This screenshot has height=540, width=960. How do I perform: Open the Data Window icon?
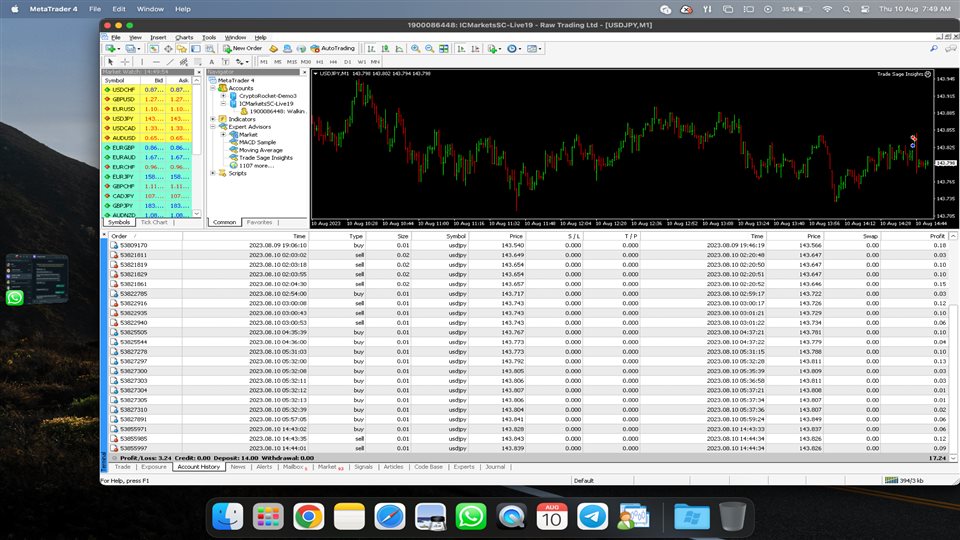coord(168,48)
